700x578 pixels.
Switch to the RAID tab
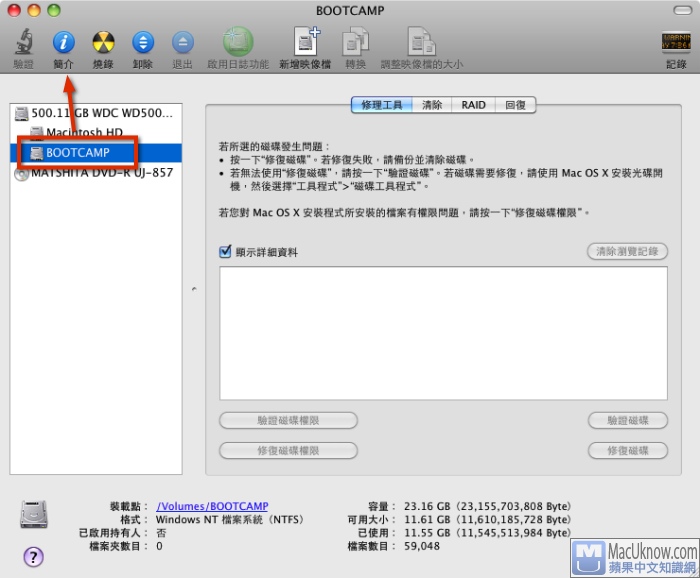pos(473,105)
